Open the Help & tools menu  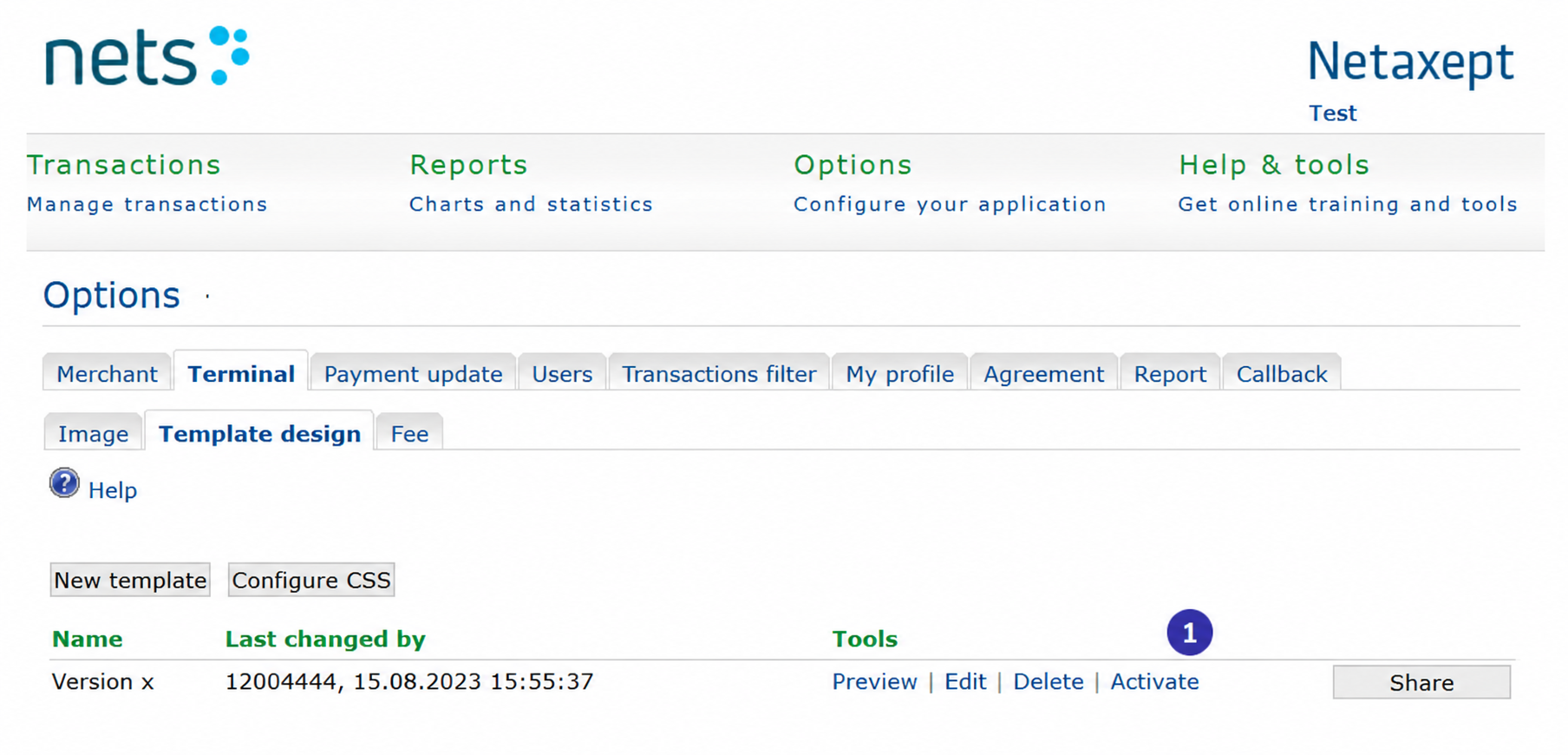(1274, 165)
